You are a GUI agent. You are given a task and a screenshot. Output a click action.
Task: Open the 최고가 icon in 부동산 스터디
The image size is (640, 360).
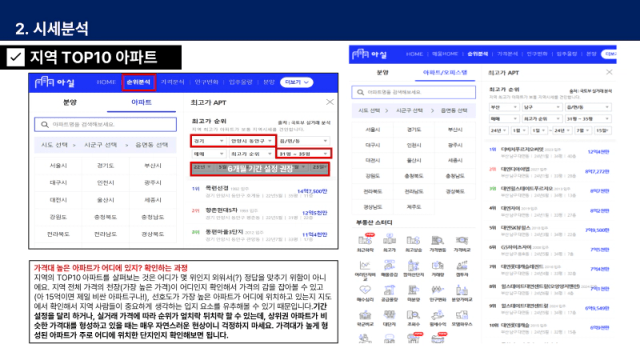(x=389, y=243)
